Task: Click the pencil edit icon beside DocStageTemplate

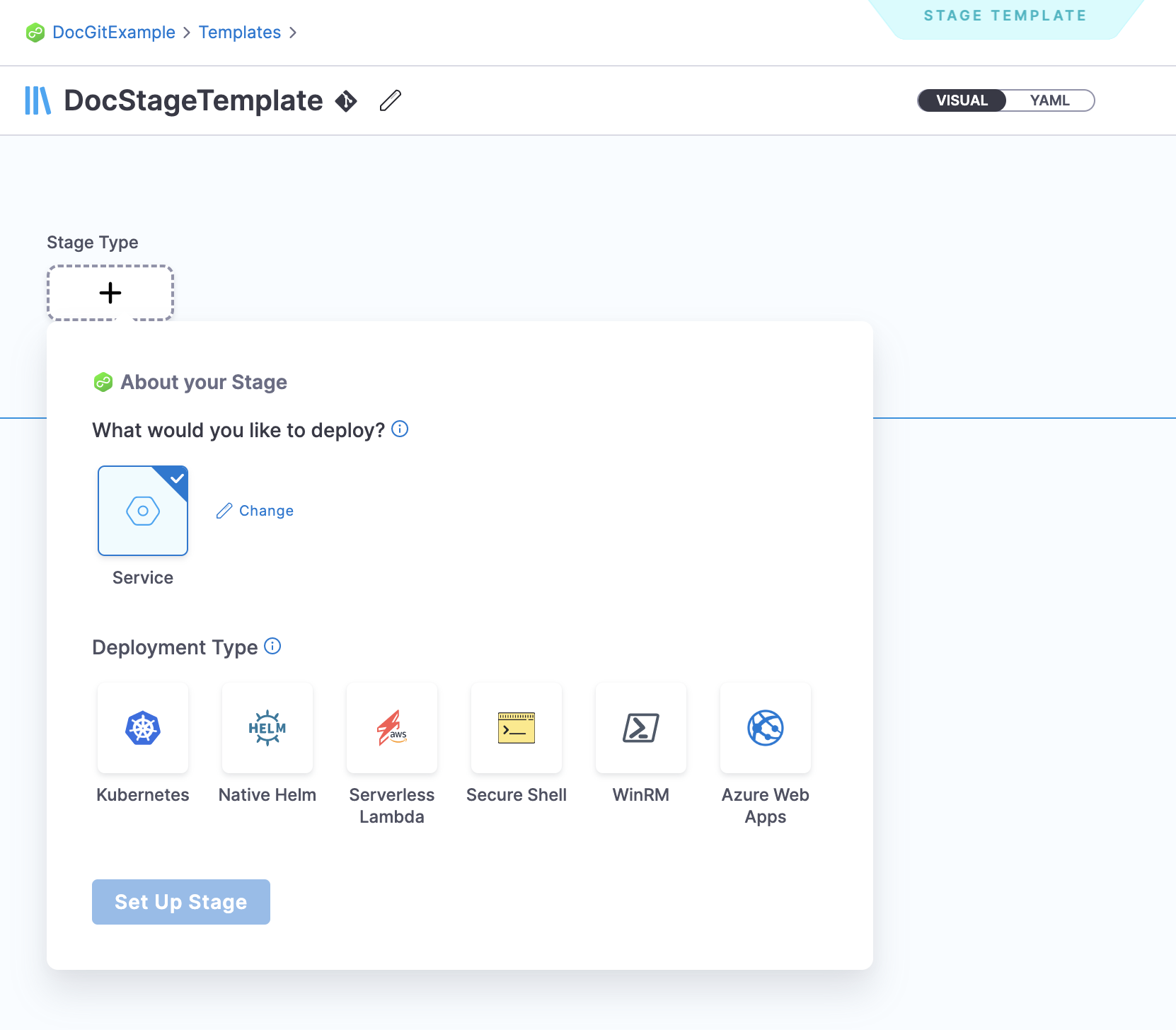Action: 390,101
